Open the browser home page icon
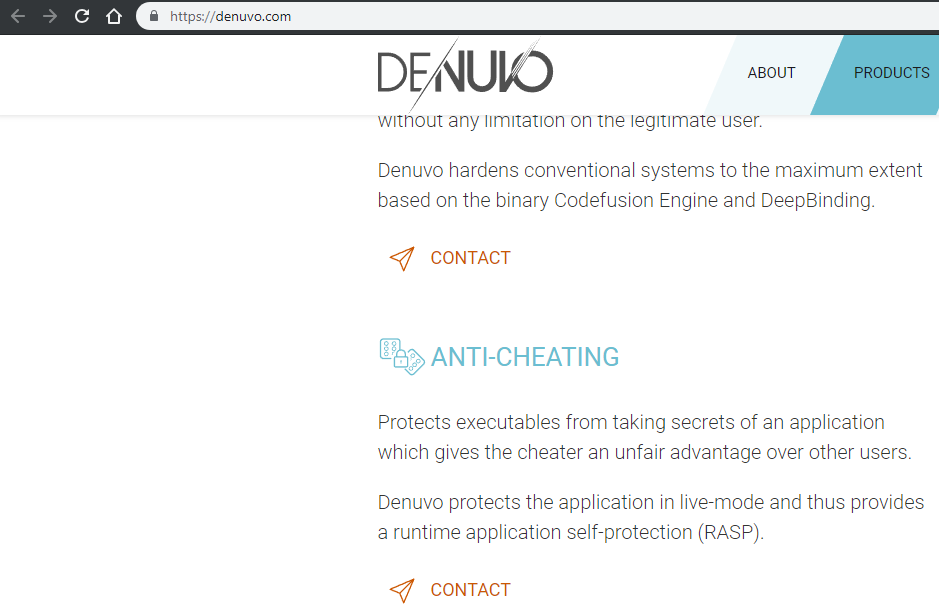Screen dimensions: 939x610 pos(114,16)
